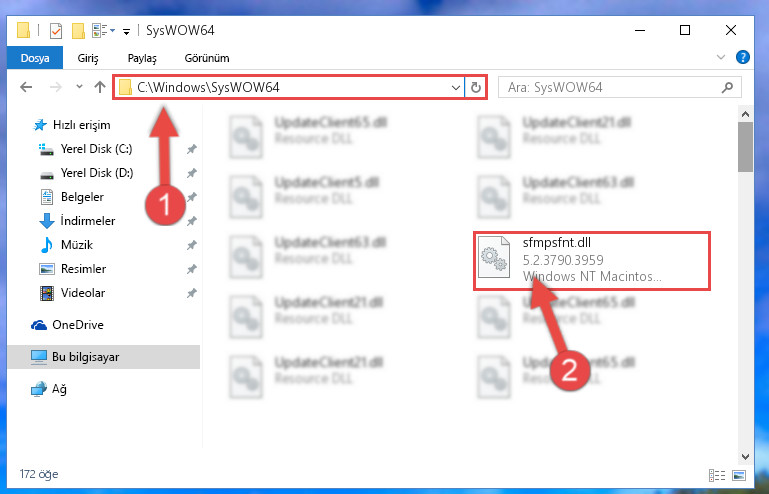Image resolution: width=769 pixels, height=494 pixels.
Task: Switch to large icons view
Action: [739, 474]
